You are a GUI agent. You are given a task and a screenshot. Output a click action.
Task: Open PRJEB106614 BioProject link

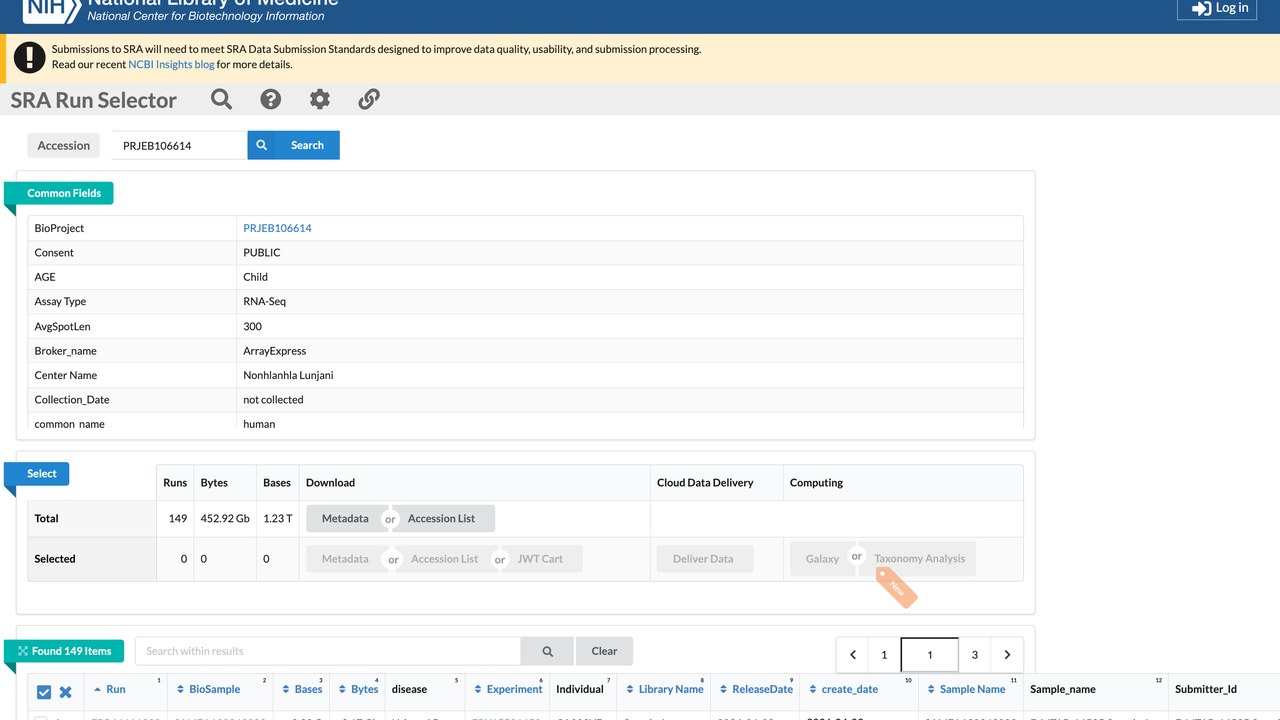click(x=277, y=228)
